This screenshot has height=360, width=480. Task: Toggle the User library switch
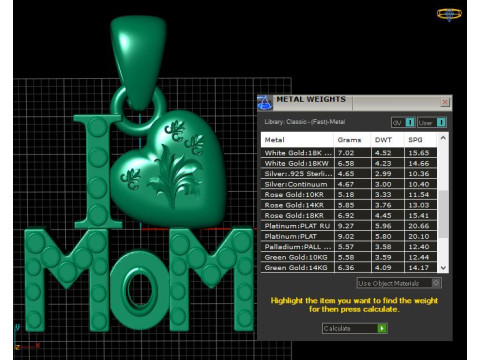[x=432, y=122]
